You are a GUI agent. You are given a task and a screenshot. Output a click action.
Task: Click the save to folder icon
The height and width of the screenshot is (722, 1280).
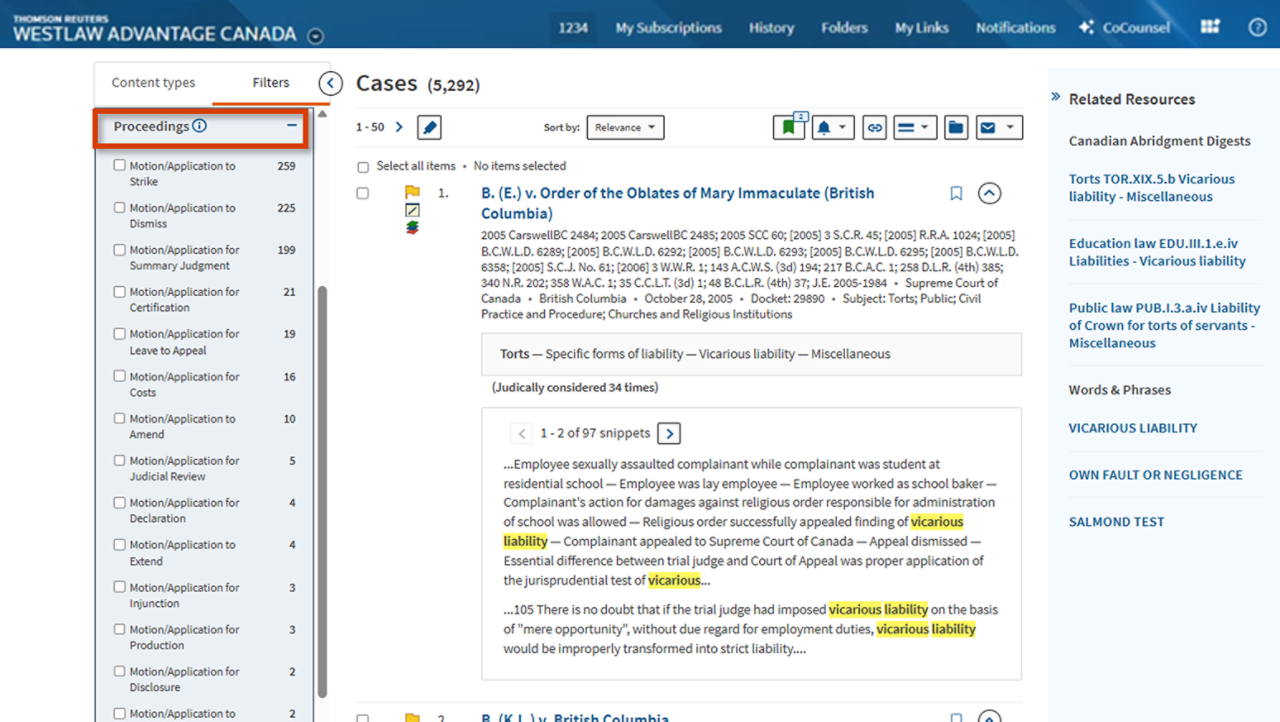pyautogui.click(x=956, y=128)
